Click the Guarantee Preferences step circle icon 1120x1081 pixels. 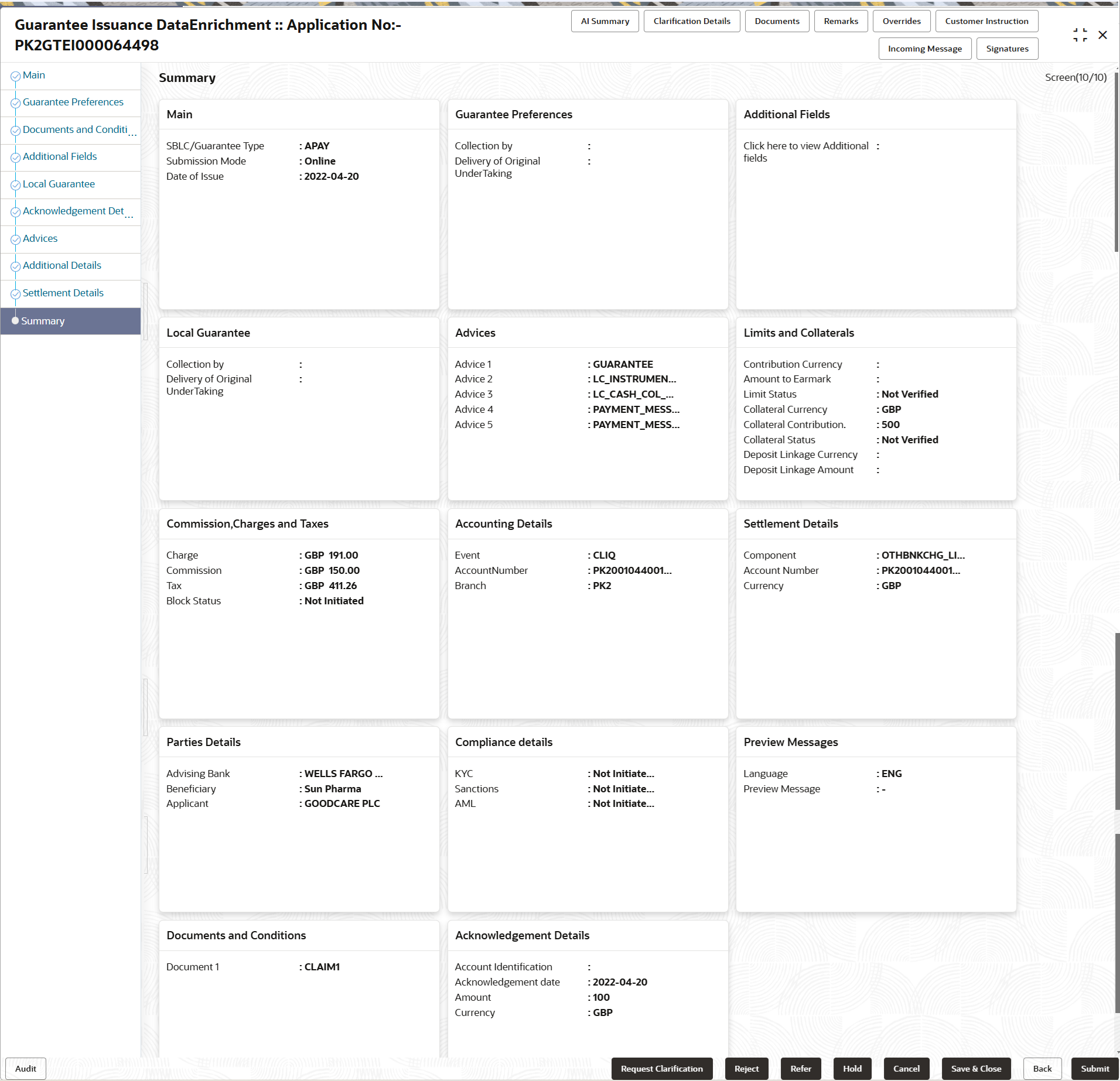[15, 103]
